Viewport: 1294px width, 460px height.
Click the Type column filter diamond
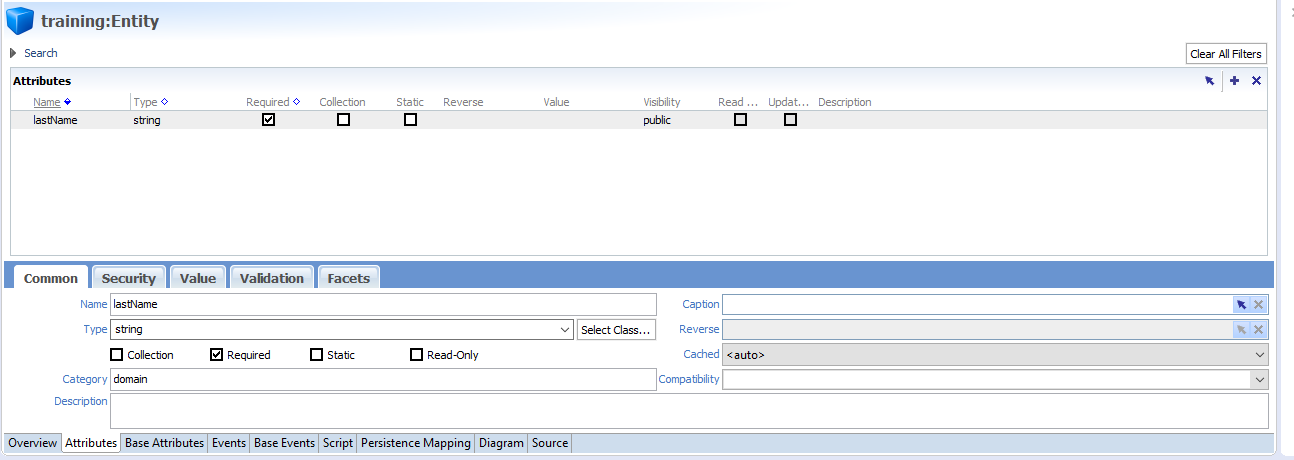164,102
